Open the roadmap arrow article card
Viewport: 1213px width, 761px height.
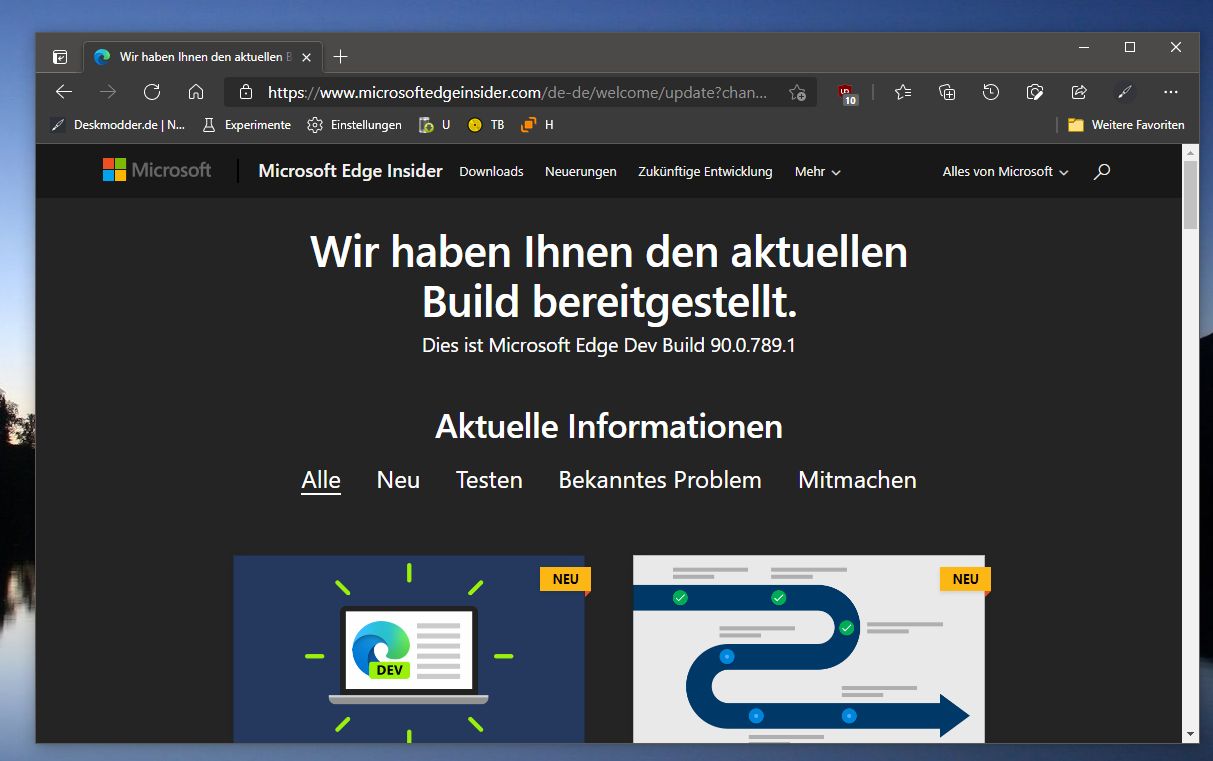[809, 649]
